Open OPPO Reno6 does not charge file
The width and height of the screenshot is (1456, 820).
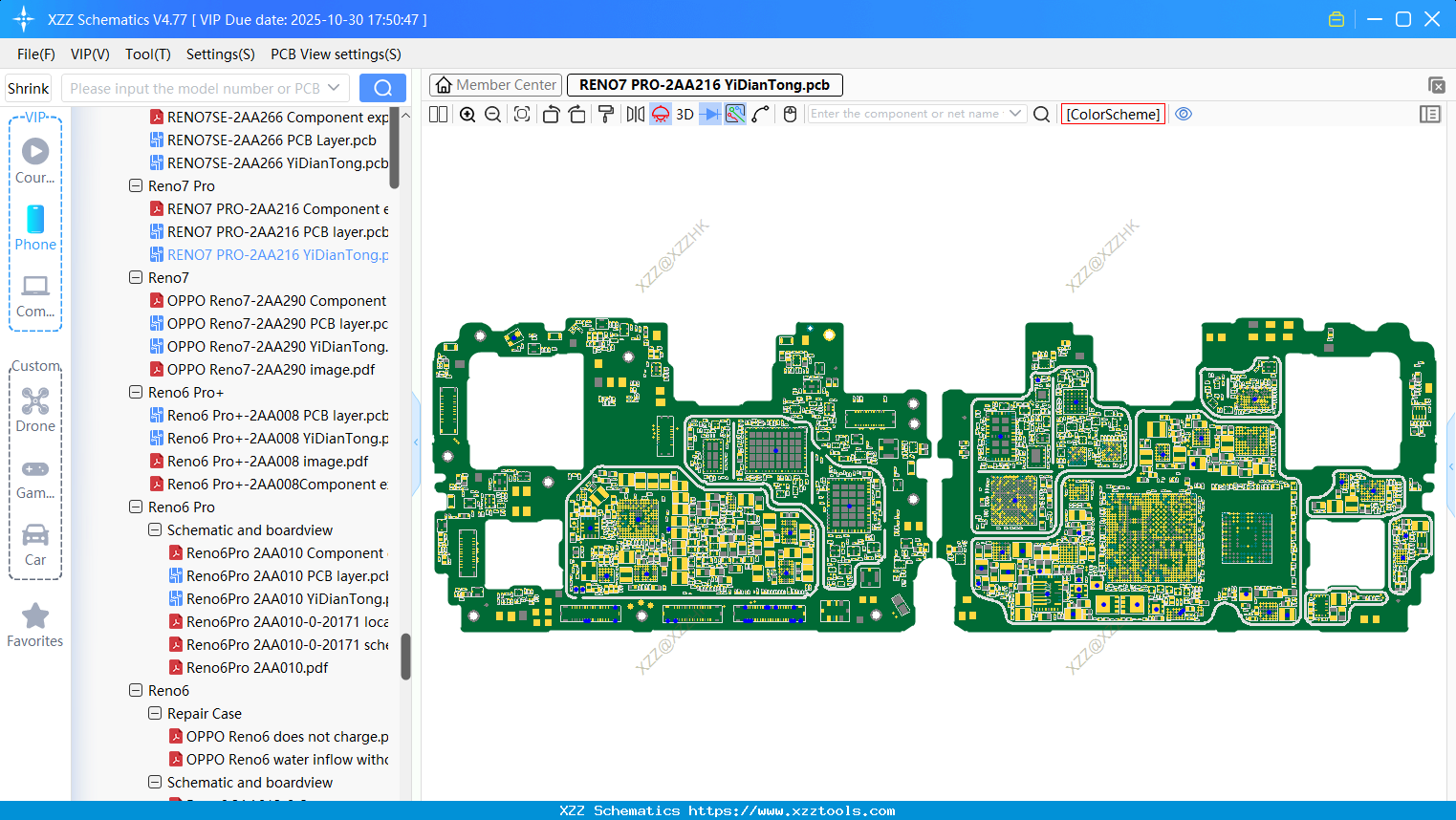point(288,737)
